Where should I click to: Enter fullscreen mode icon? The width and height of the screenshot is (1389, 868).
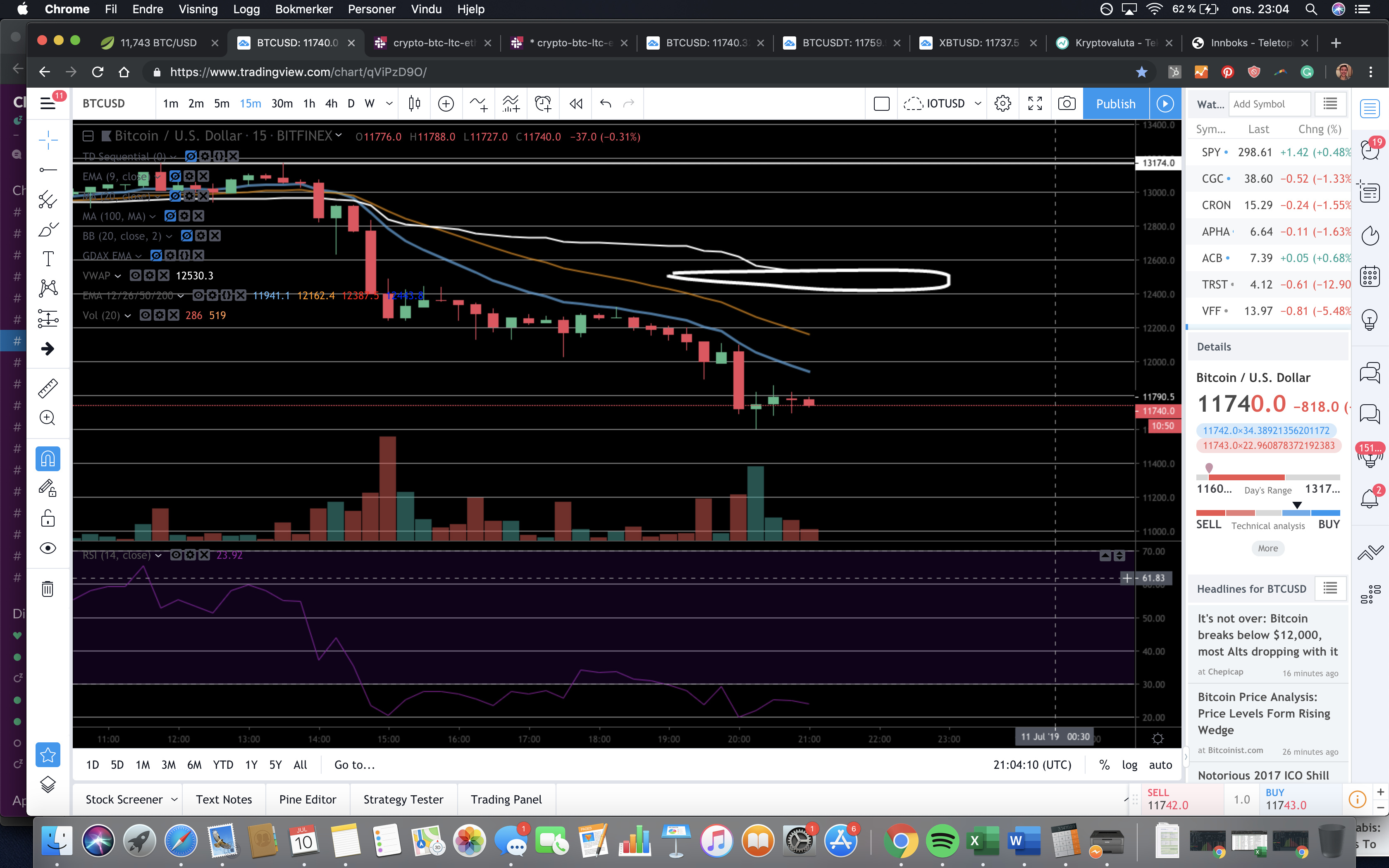pyautogui.click(x=1034, y=103)
